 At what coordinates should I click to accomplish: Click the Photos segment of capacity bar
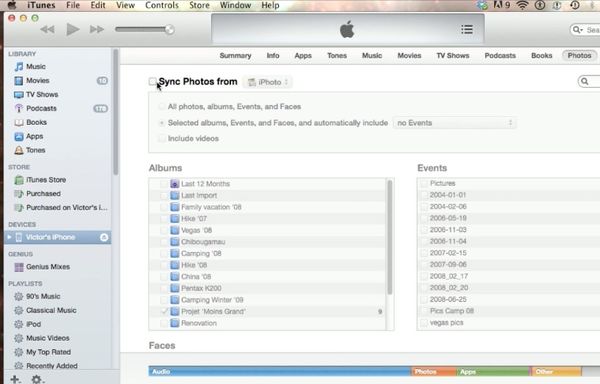coord(434,371)
